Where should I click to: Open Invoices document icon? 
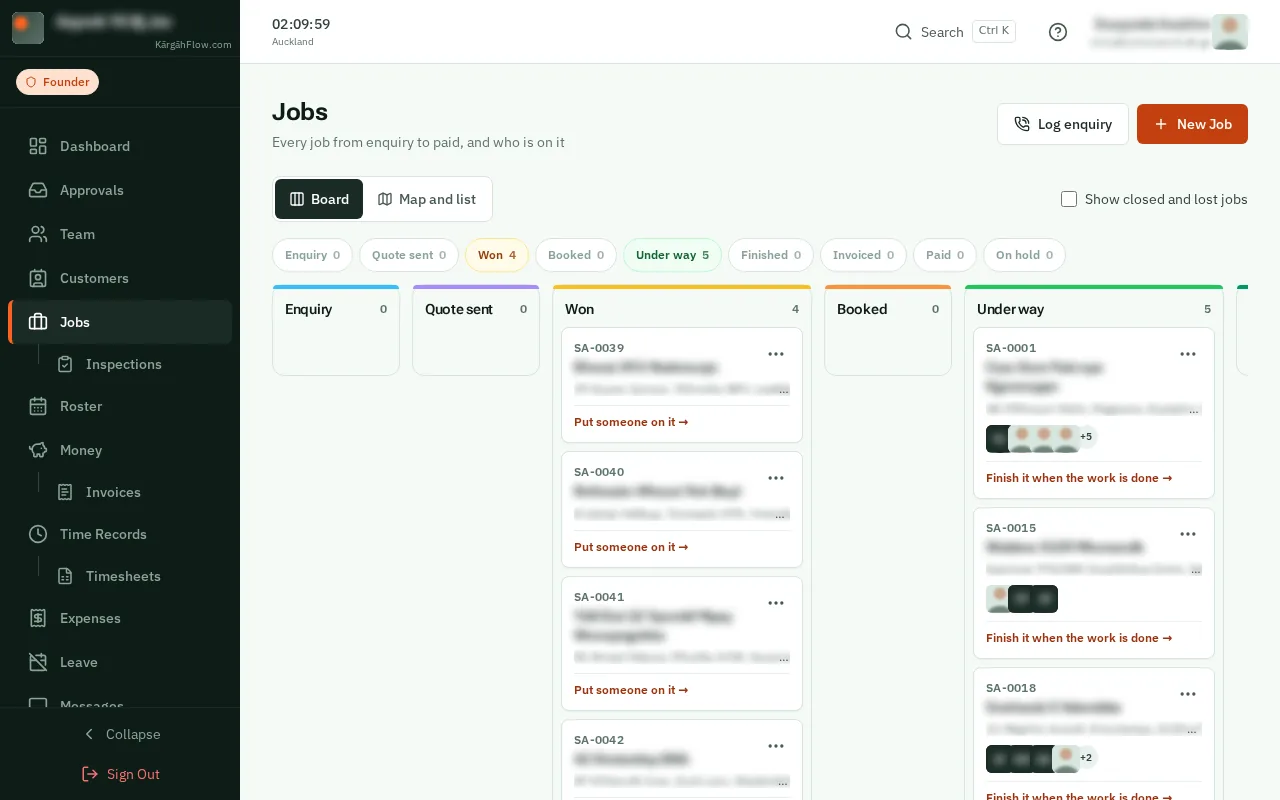[x=65, y=492]
